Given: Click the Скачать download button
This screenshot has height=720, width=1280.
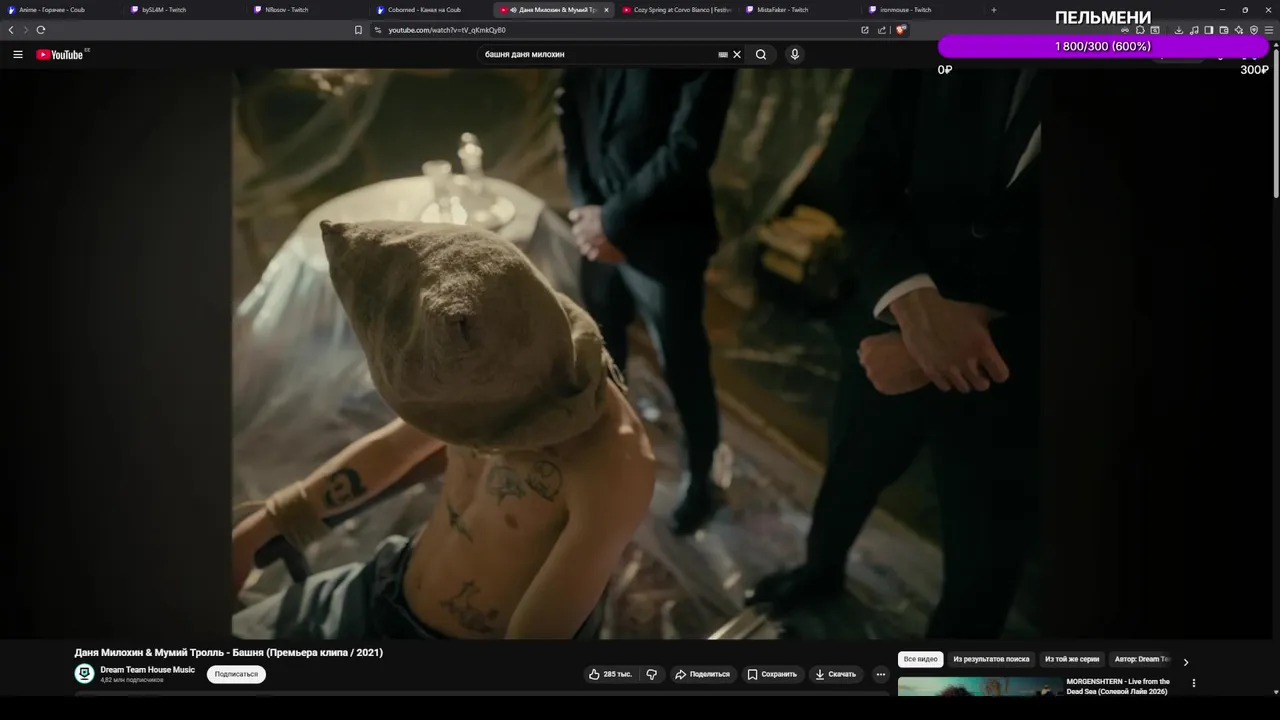Looking at the screenshot, I should (x=835, y=674).
